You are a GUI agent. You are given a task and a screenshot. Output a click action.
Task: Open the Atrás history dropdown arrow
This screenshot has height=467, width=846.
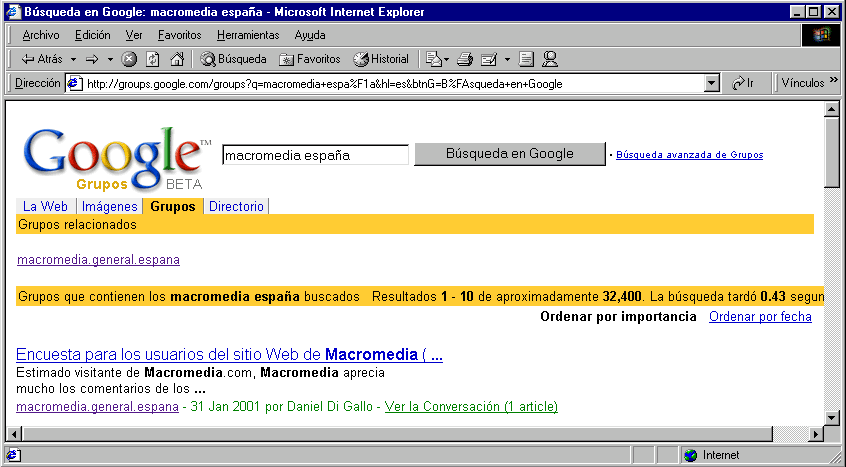tap(73, 59)
